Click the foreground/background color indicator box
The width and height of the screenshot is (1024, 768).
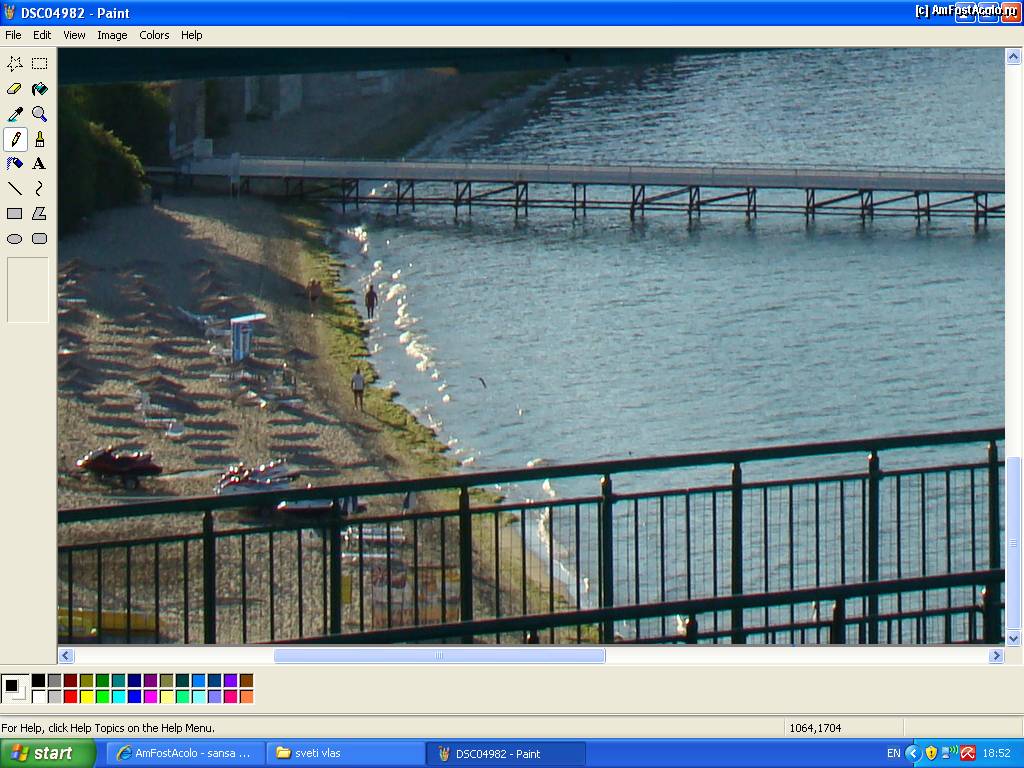click(x=14, y=689)
